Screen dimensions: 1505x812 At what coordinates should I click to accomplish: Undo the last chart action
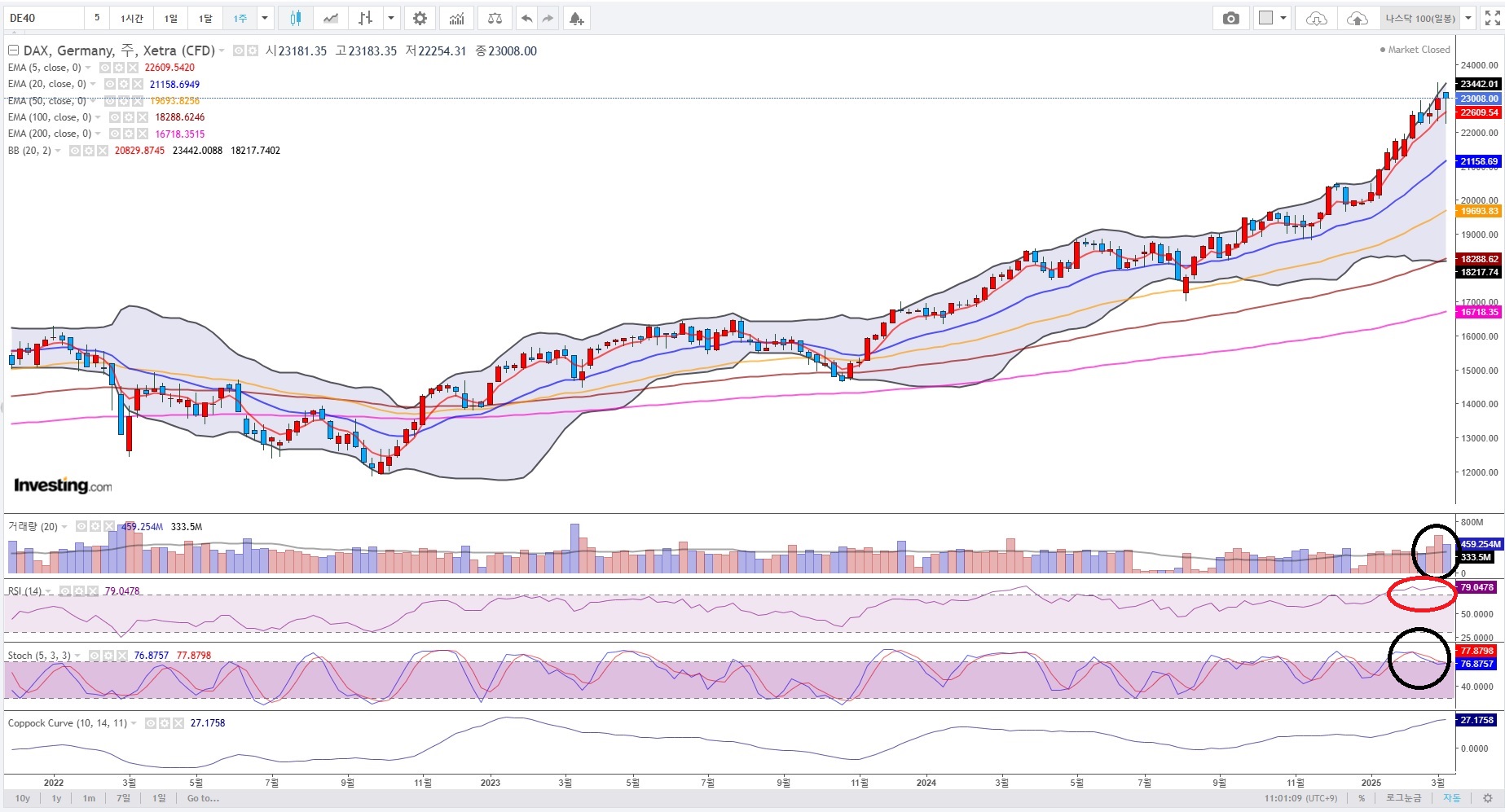(527, 18)
